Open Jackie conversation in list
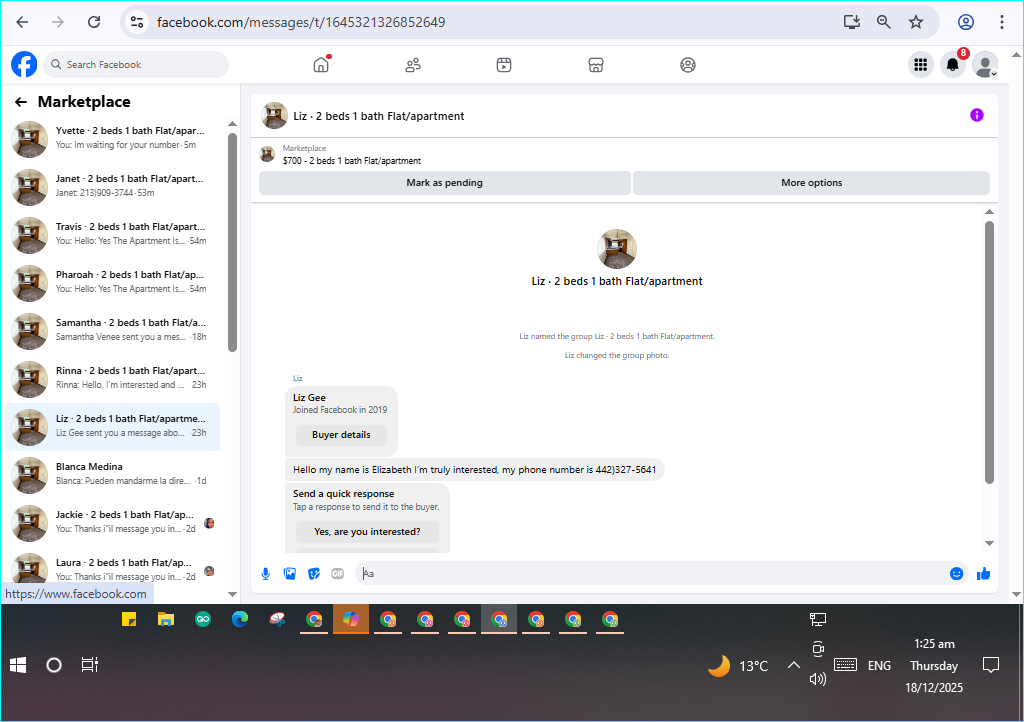This screenshot has height=722, width=1024. pyautogui.click(x=112, y=522)
